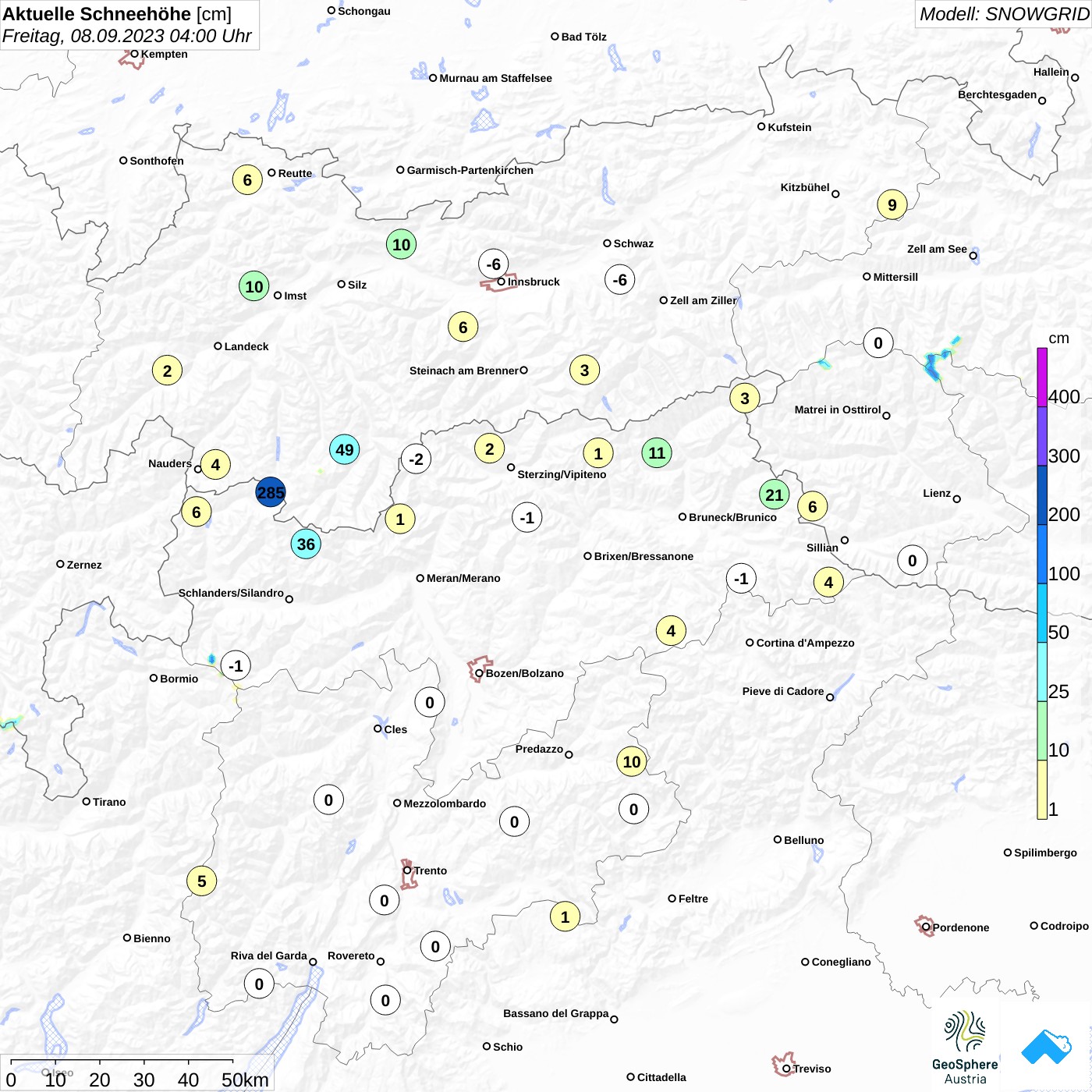Click the dark blue 285 station marker

[x=271, y=492]
